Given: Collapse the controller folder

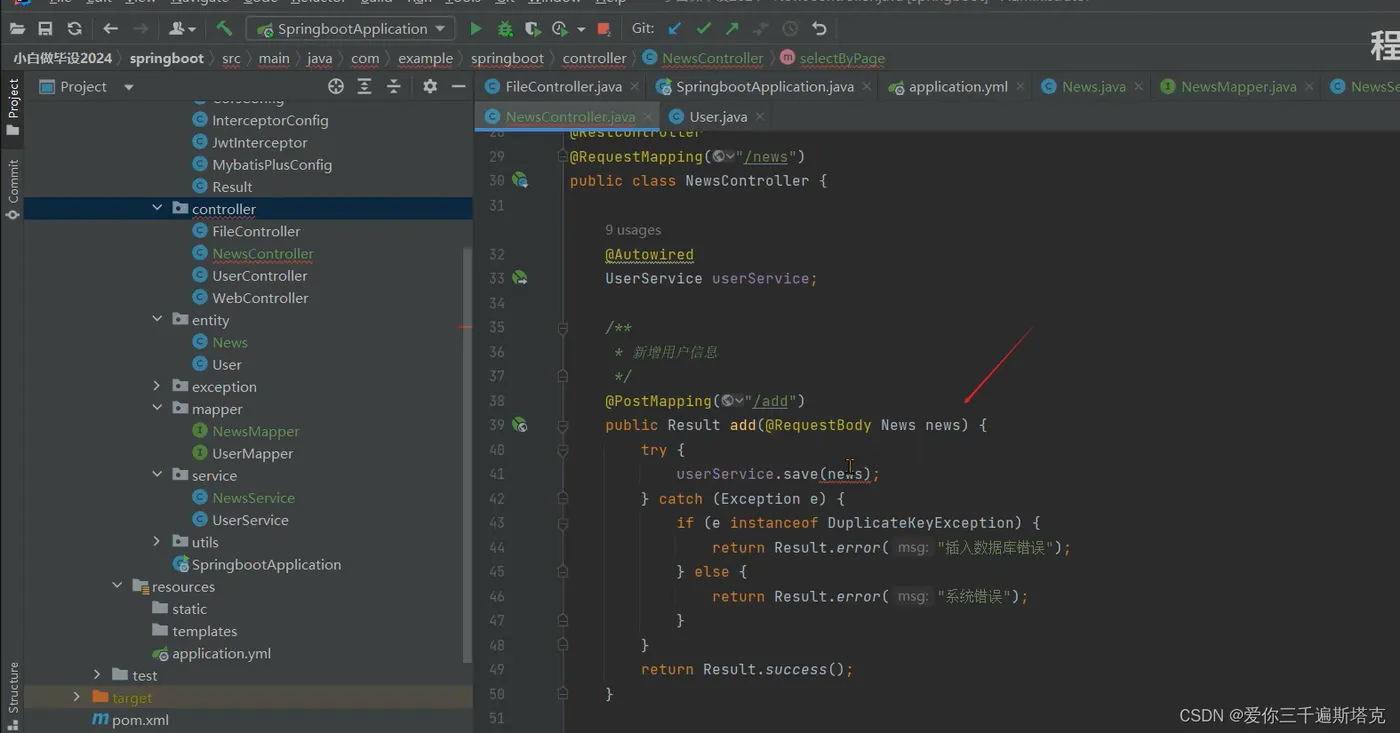Looking at the screenshot, I should click(157, 209).
